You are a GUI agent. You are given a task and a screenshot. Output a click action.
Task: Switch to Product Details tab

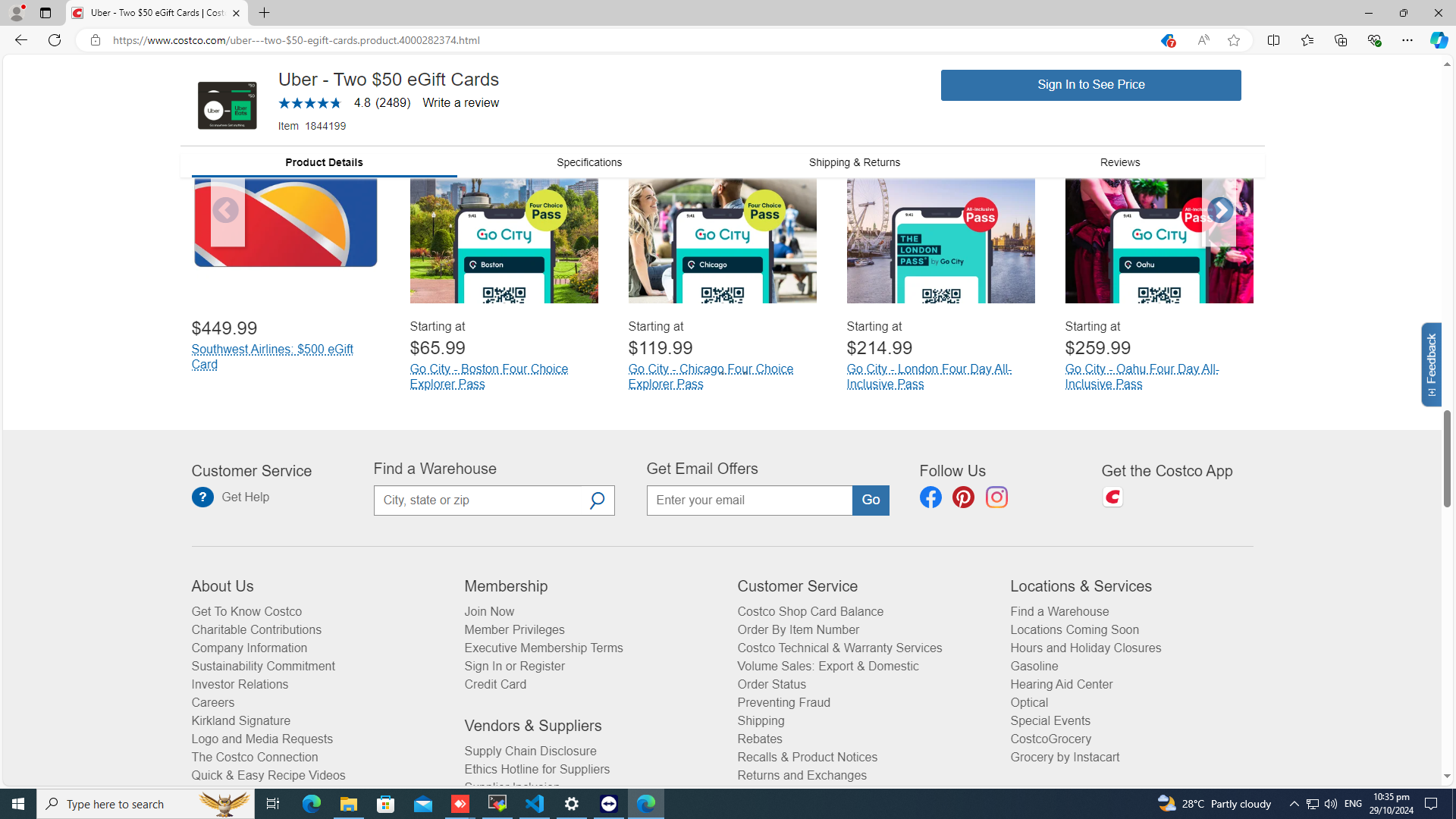(x=324, y=162)
